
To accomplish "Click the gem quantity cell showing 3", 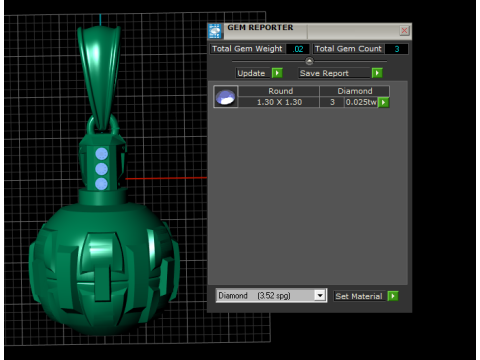I will tap(332, 102).
